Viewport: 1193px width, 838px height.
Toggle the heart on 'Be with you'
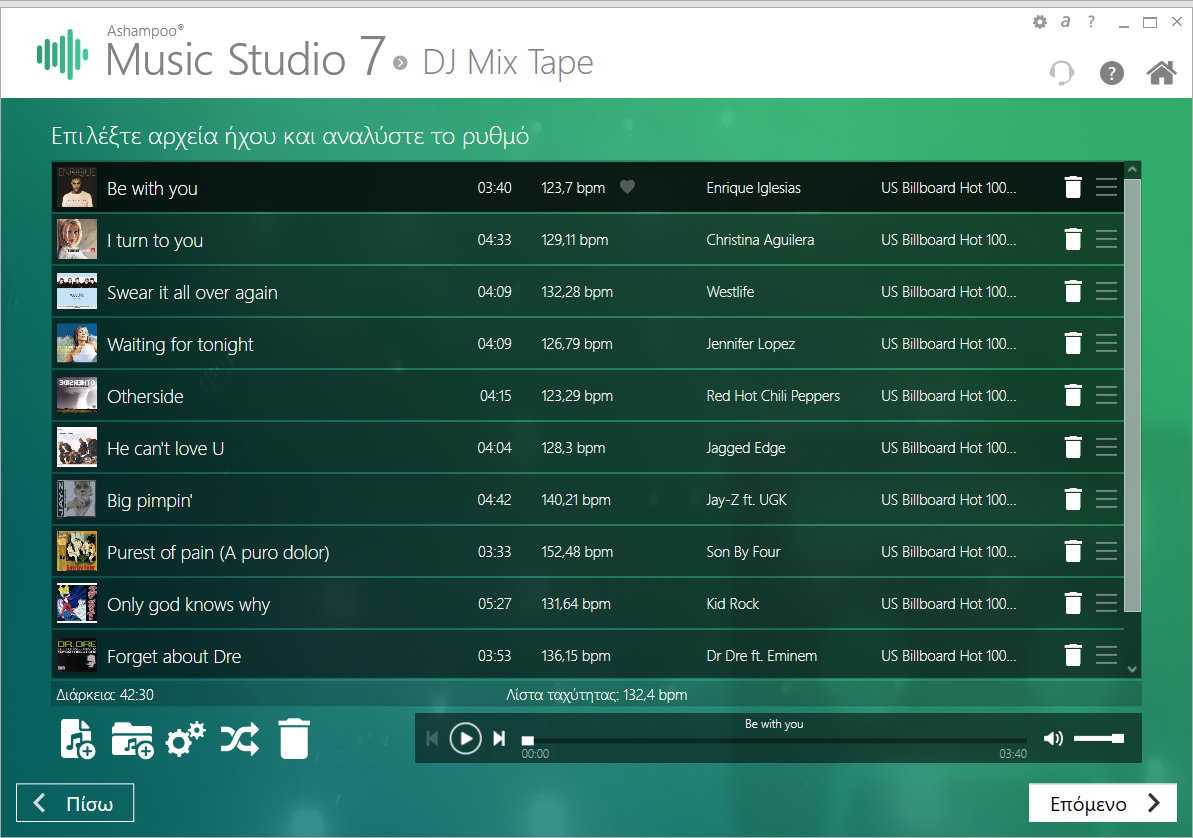point(627,186)
